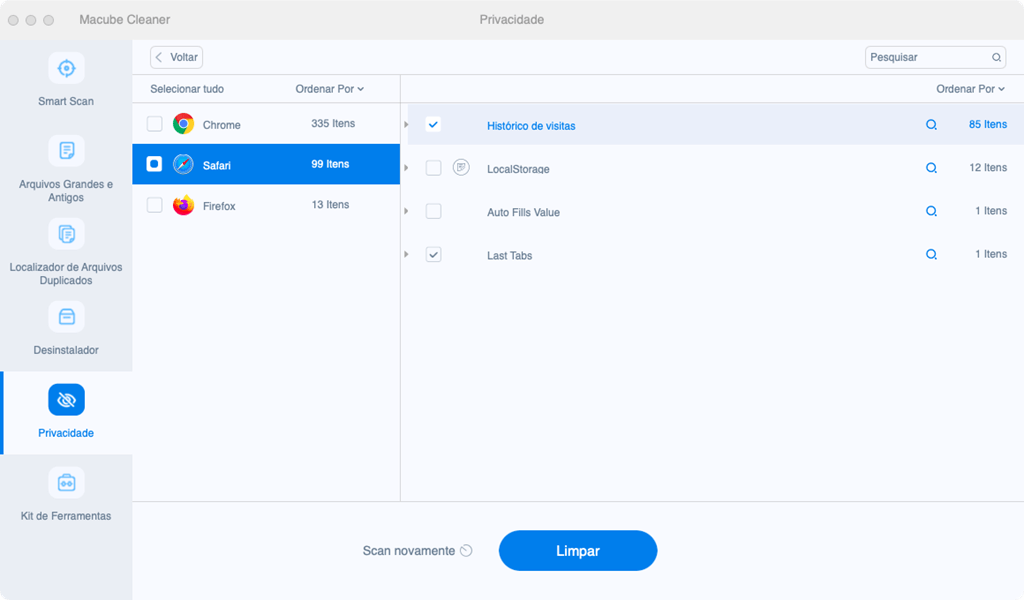The height and width of the screenshot is (600, 1024).
Task: Expand Histórico de visitas row arrow
Action: tap(406, 125)
